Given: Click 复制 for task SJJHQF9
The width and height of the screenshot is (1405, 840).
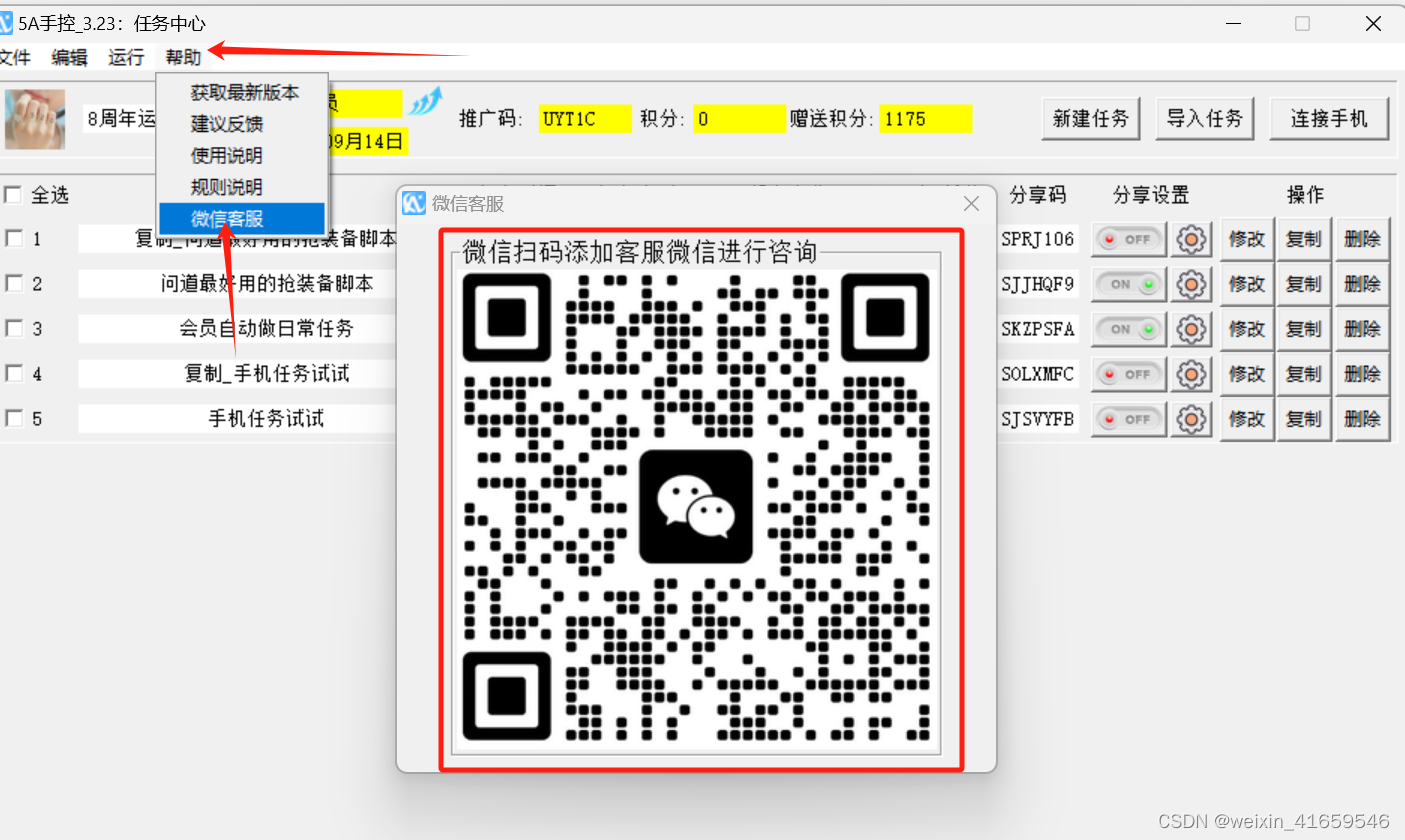Looking at the screenshot, I should 1304,285.
